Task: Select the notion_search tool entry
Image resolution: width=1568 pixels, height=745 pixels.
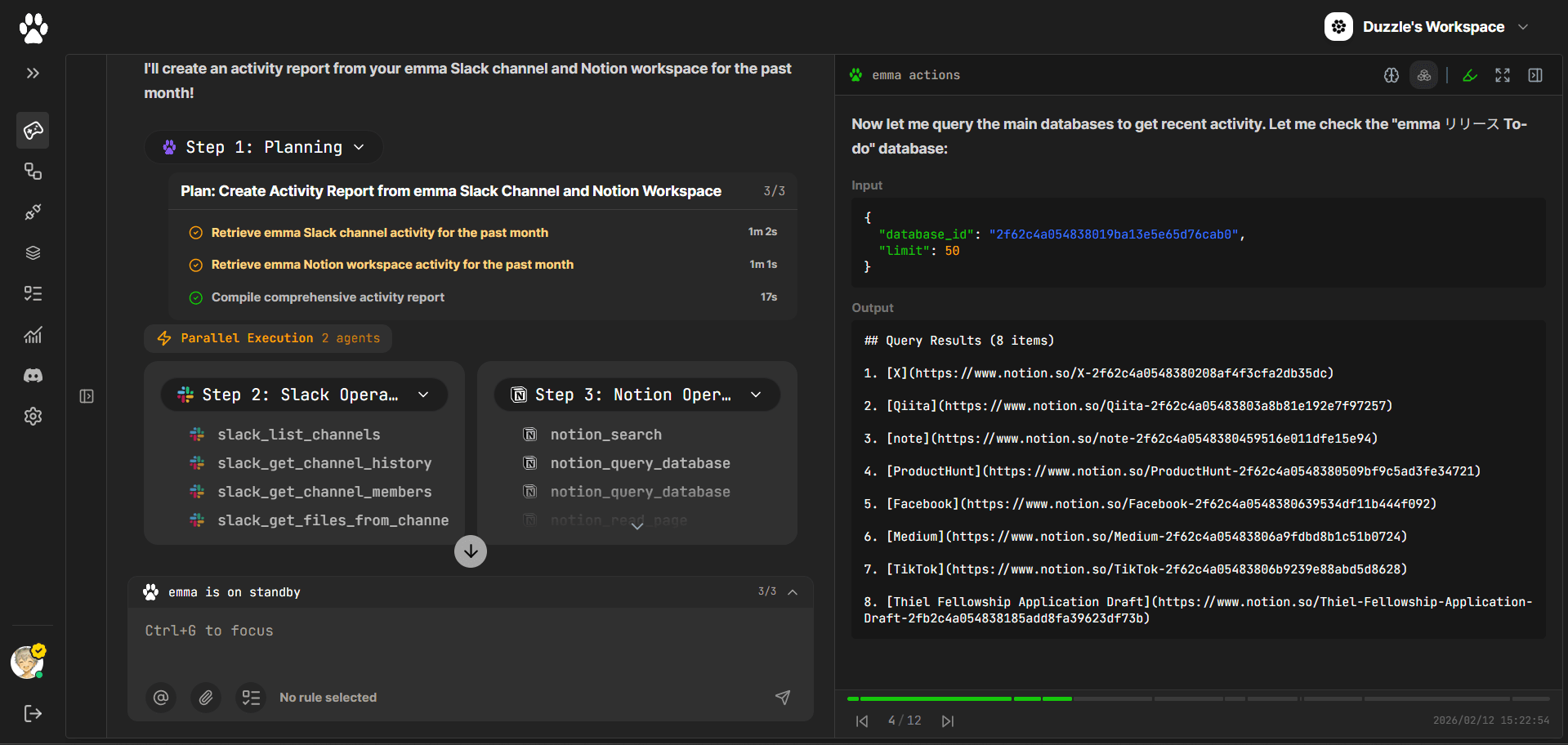Action: [605, 435]
